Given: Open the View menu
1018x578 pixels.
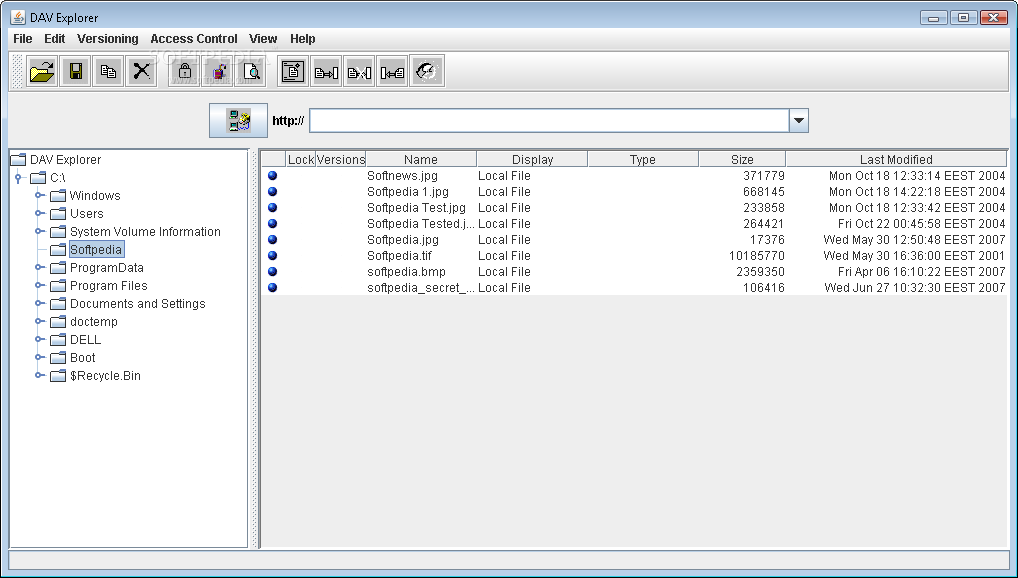Looking at the screenshot, I should point(263,39).
